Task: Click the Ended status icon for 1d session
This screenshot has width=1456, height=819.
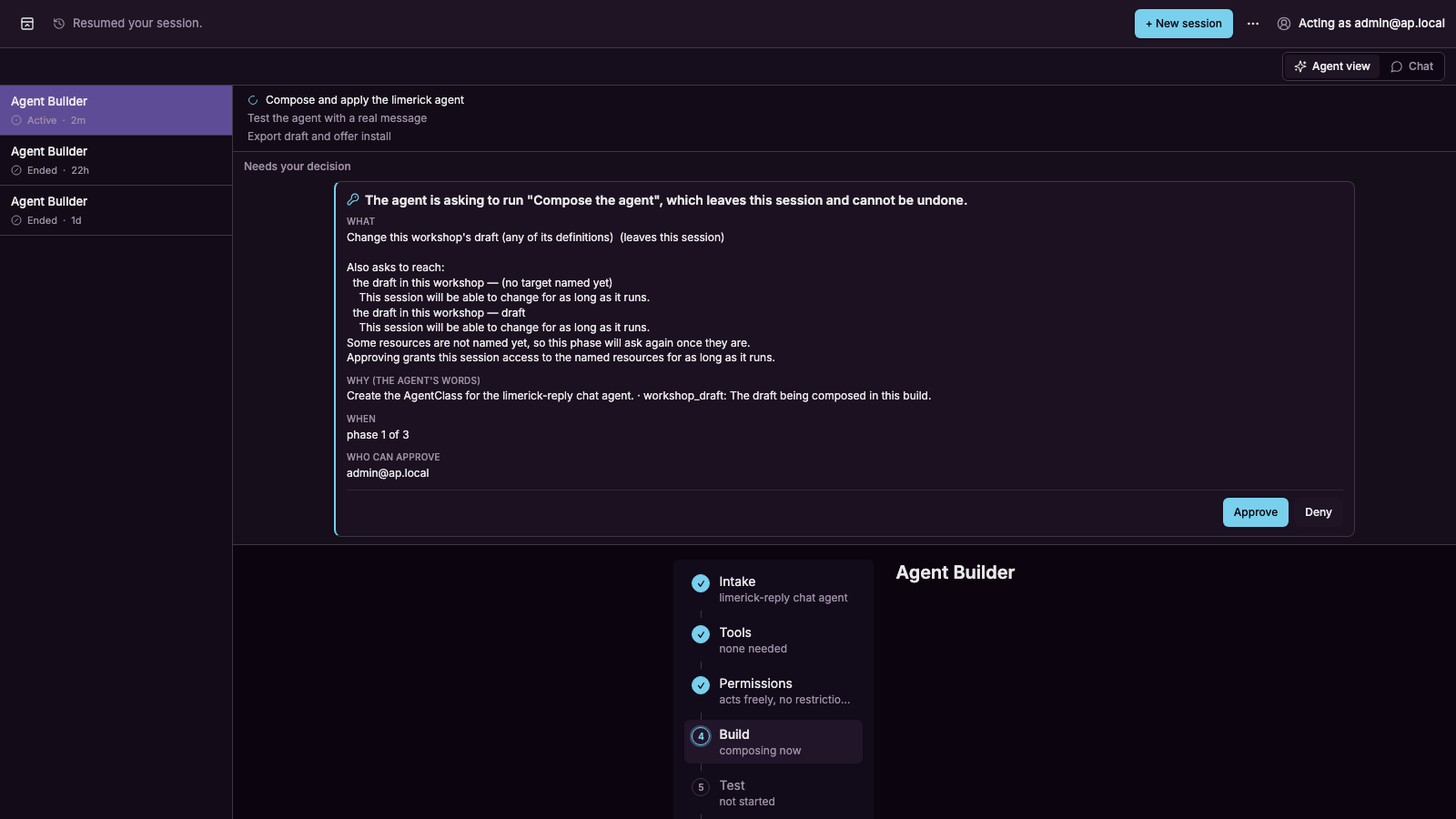Action: (x=16, y=220)
